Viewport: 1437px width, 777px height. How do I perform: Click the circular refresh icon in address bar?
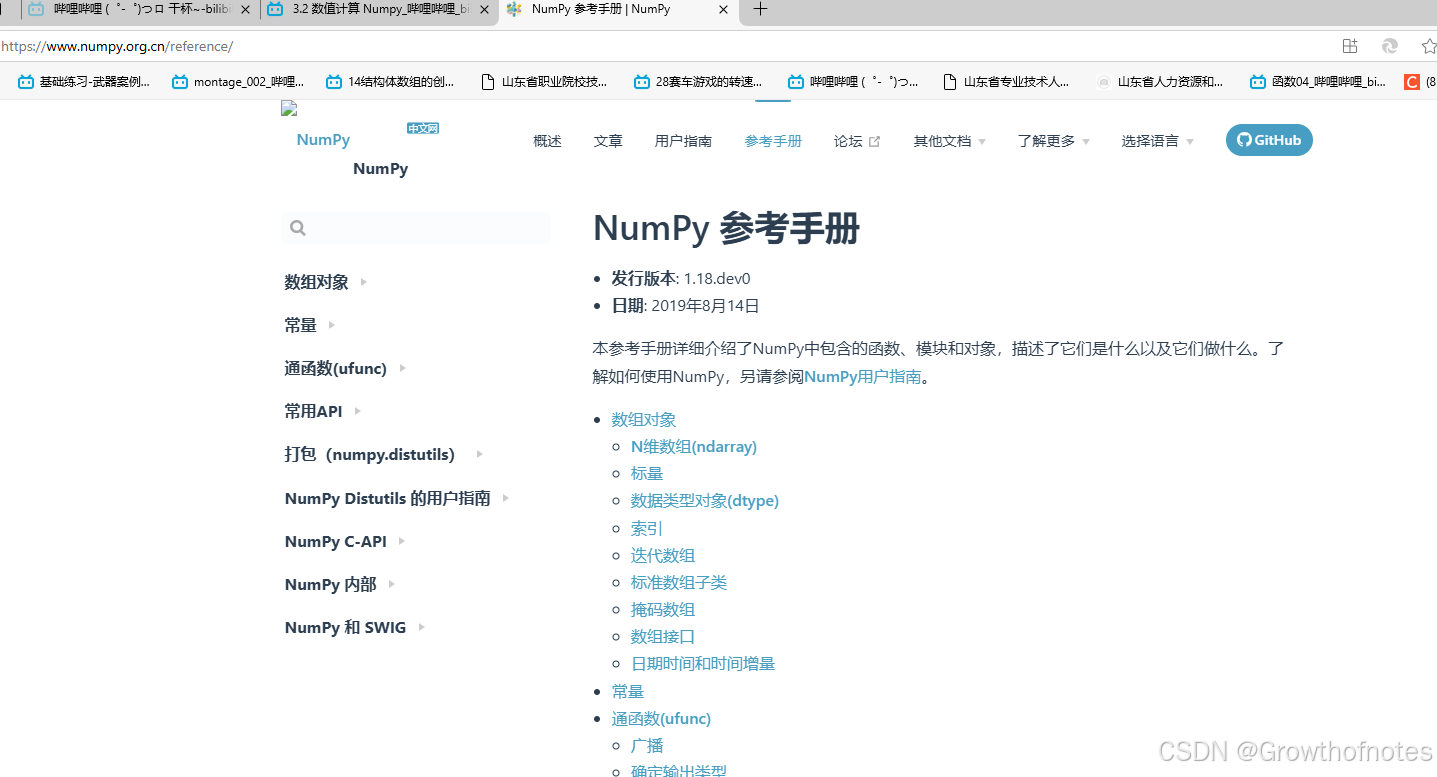(x=1390, y=46)
